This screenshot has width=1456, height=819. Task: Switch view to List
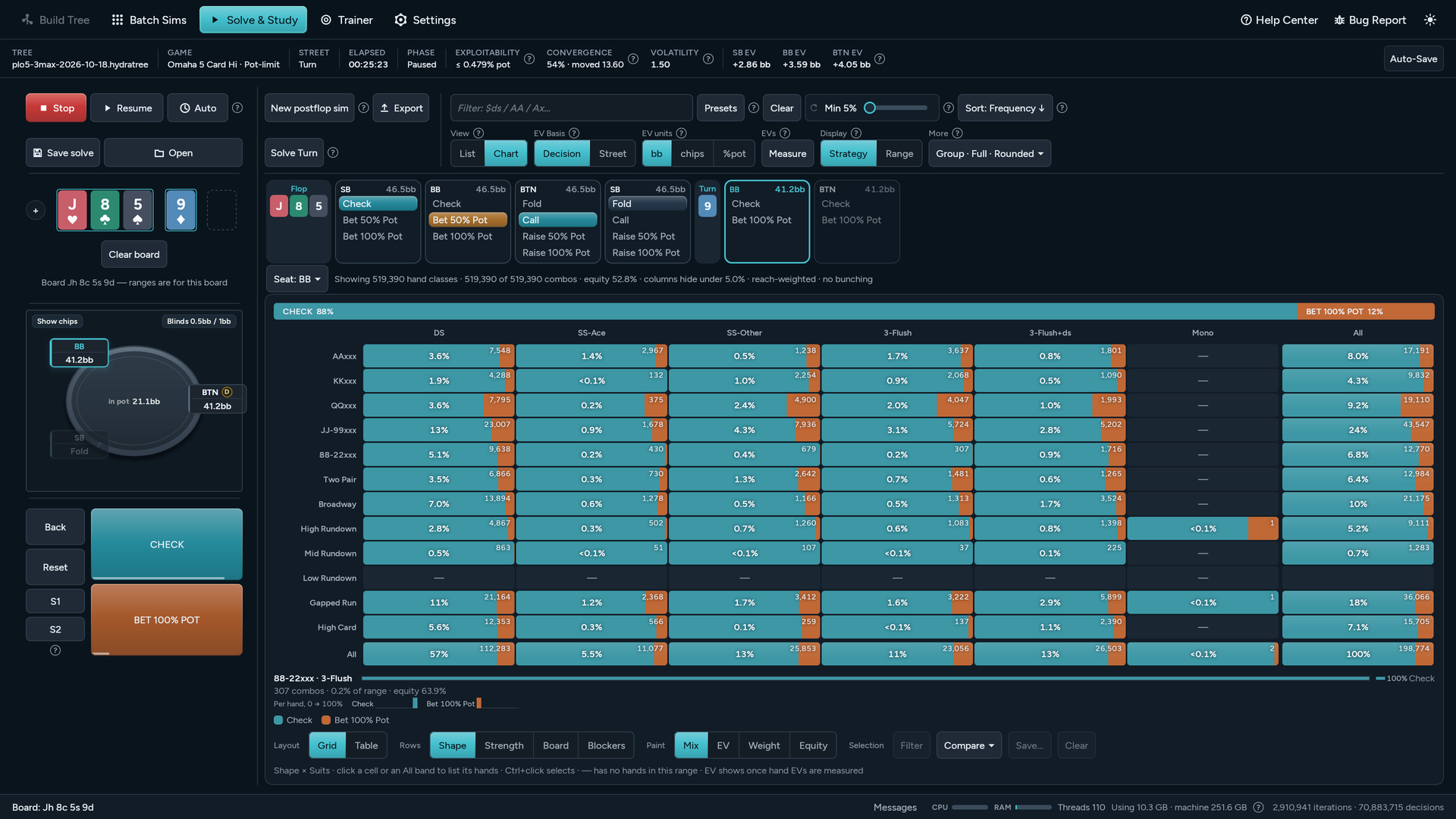(x=467, y=154)
